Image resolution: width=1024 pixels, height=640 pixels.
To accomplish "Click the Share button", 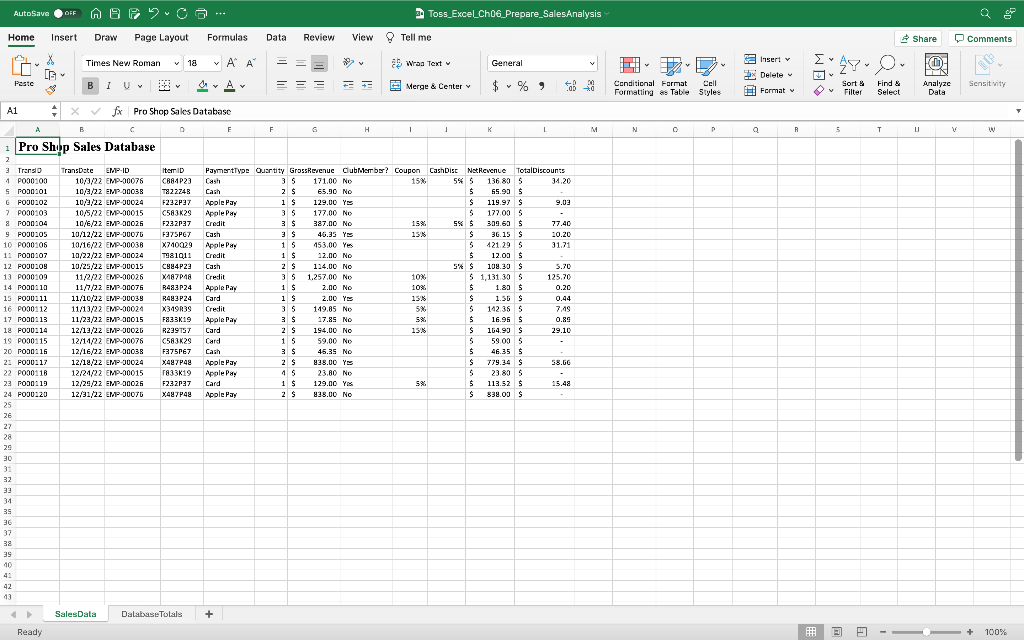I will pyautogui.click(x=918, y=37).
